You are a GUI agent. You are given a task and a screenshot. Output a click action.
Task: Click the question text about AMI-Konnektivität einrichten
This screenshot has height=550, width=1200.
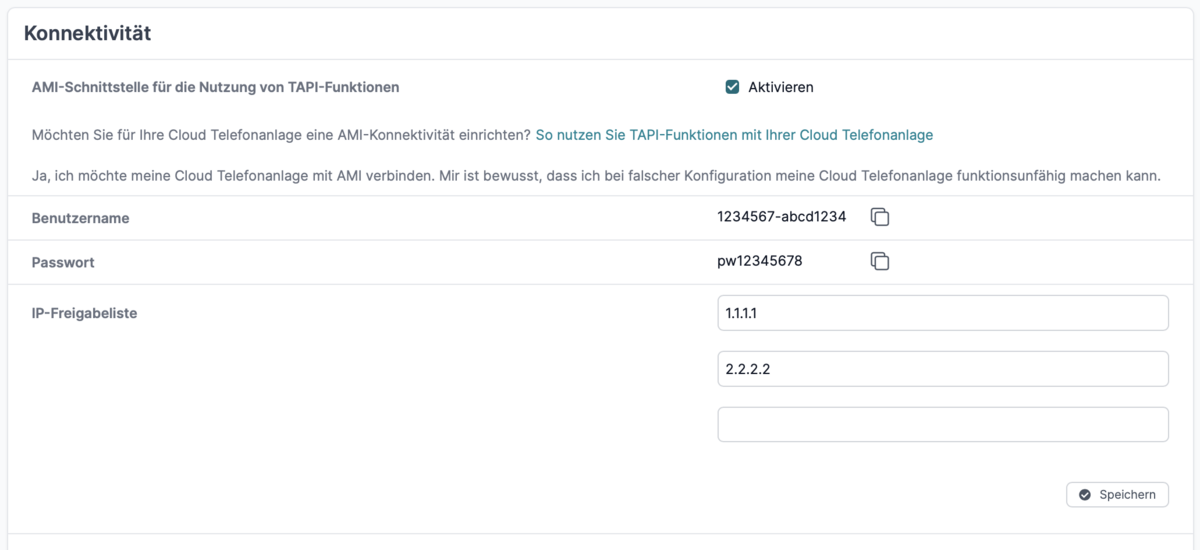pyautogui.click(x=281, y=134)
